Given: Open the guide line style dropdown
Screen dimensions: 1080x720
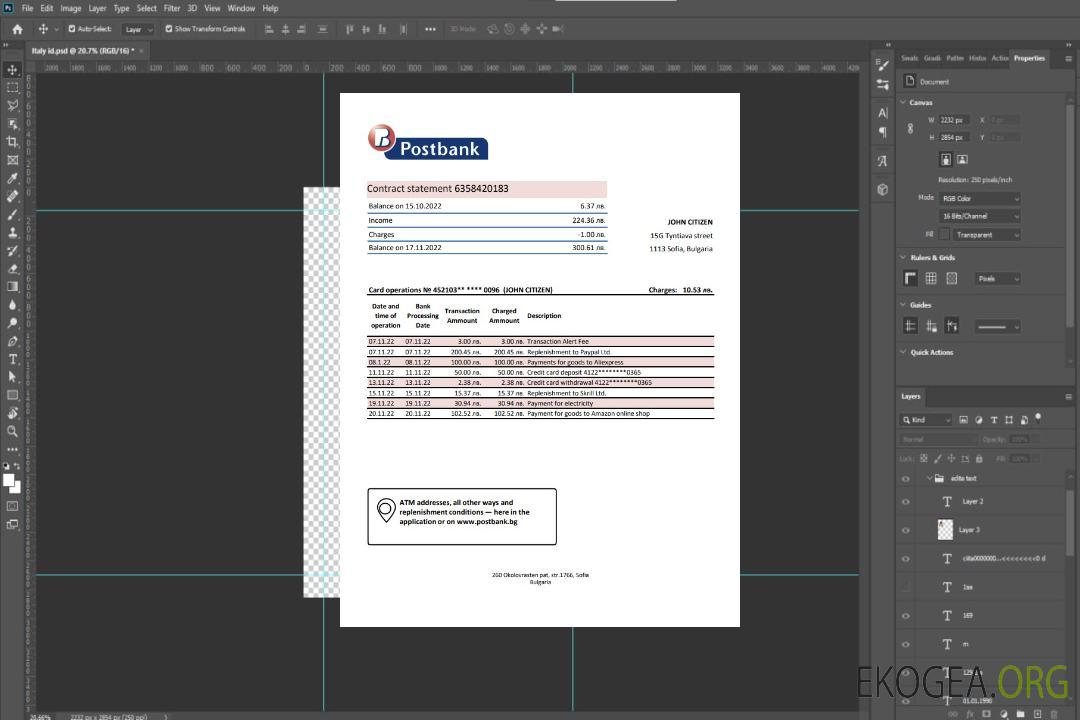Looking at the screenshot, I should point(997,327).
